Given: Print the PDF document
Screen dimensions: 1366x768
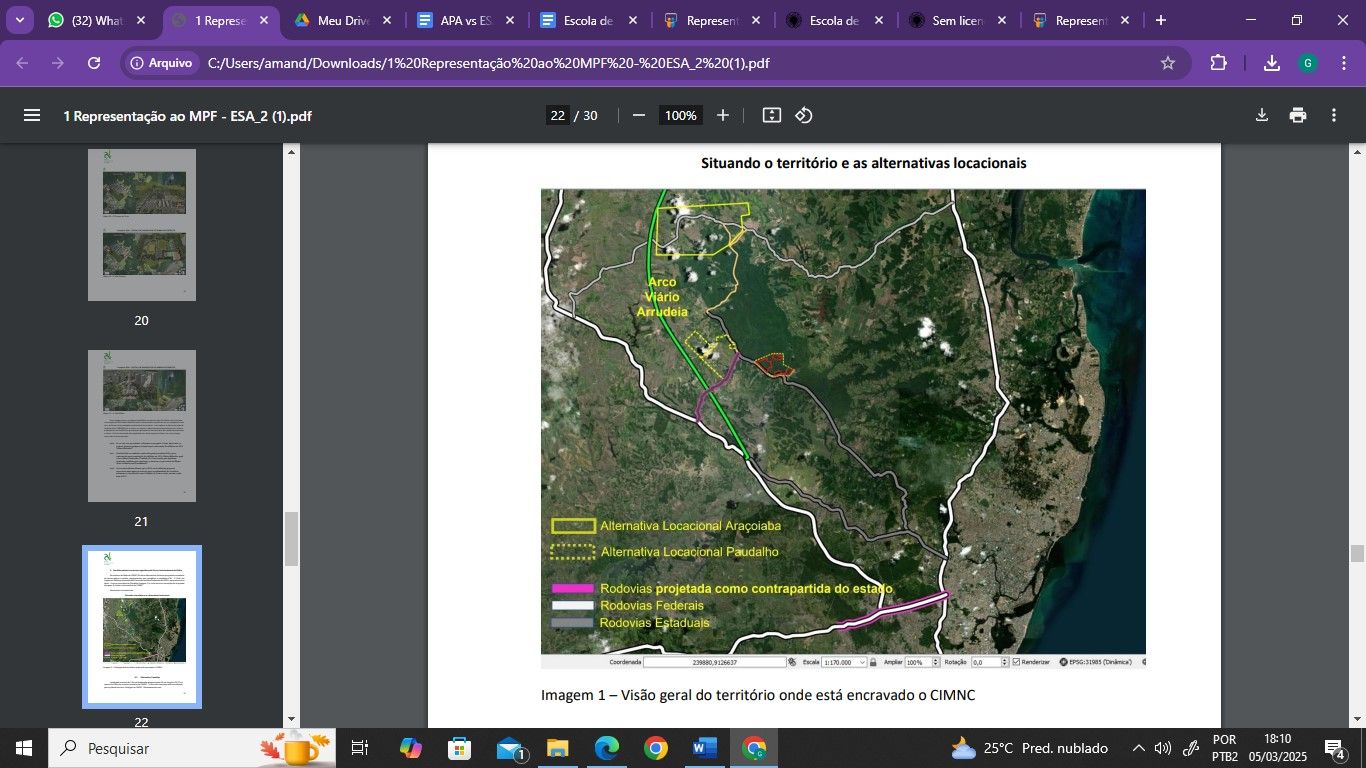Looking at the screenshot, I should [1298, 115].
